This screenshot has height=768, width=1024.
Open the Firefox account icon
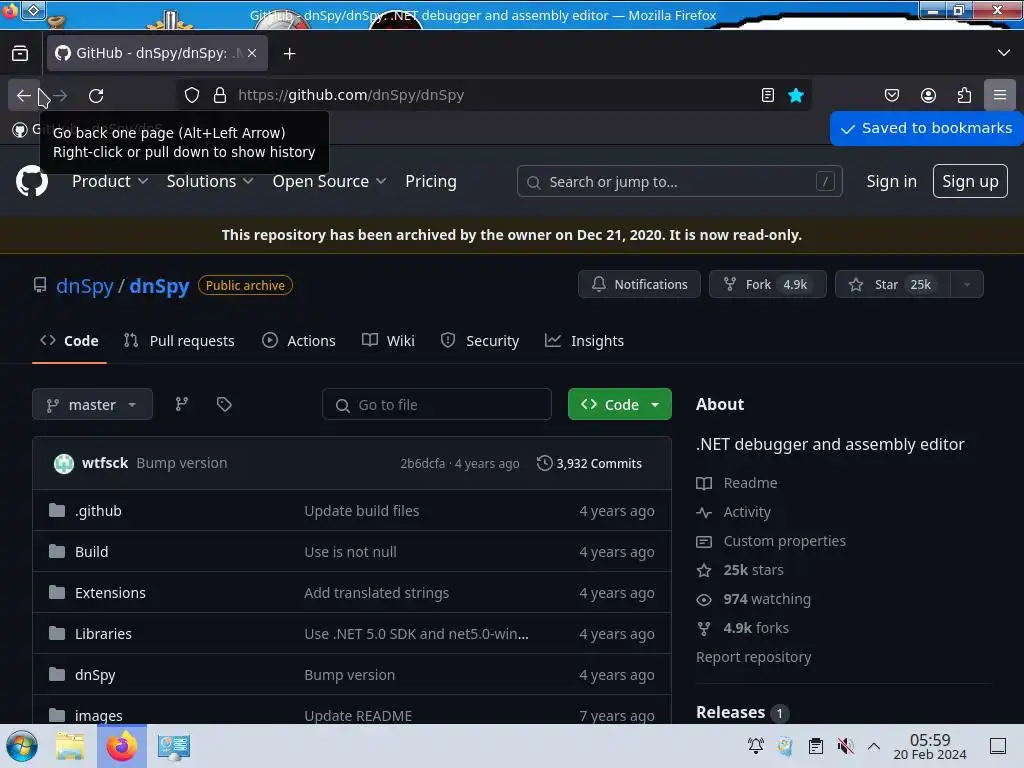click(x=928, y=95)
